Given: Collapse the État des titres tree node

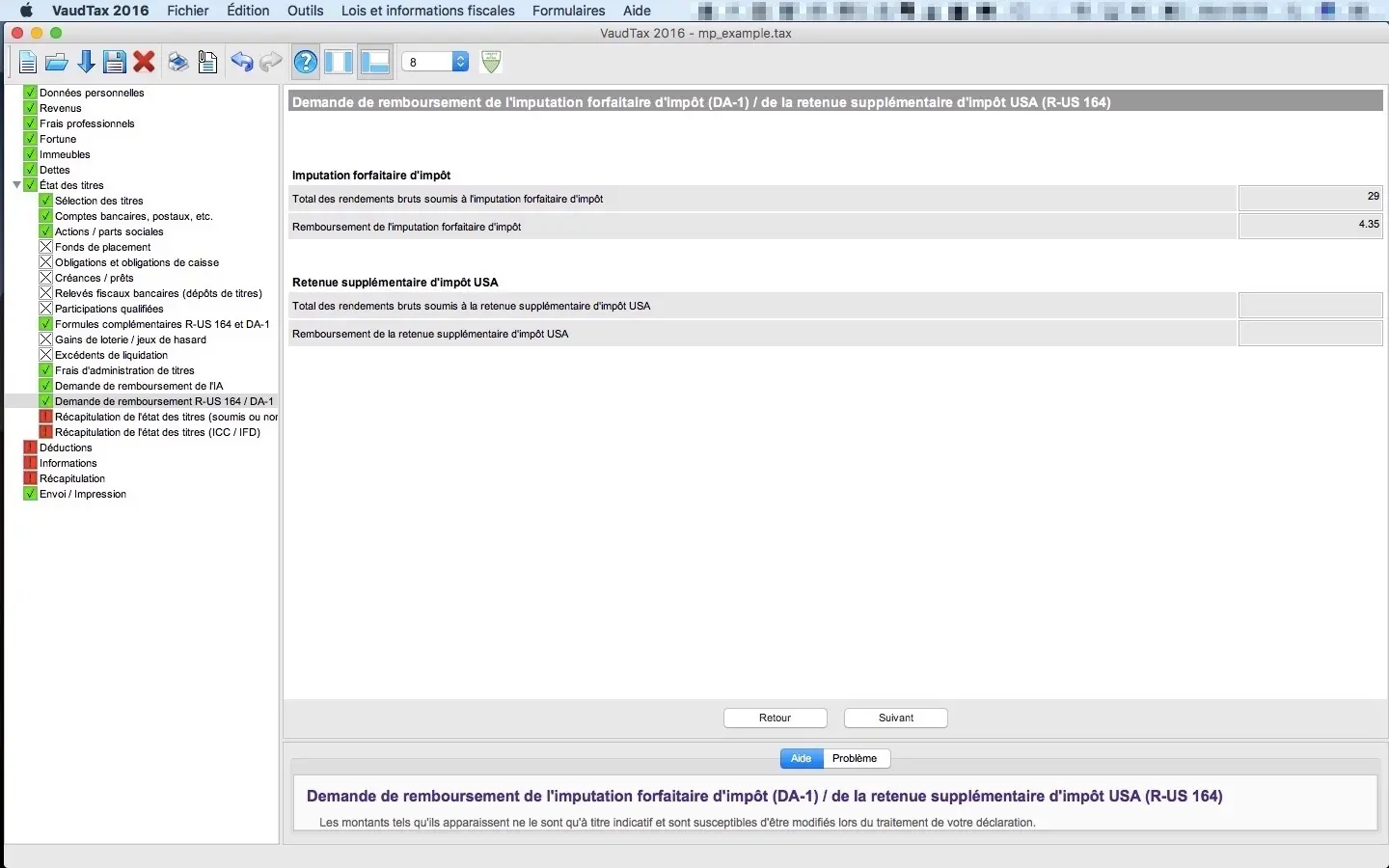Looking at the screenshot, I should tap(16, 185).
